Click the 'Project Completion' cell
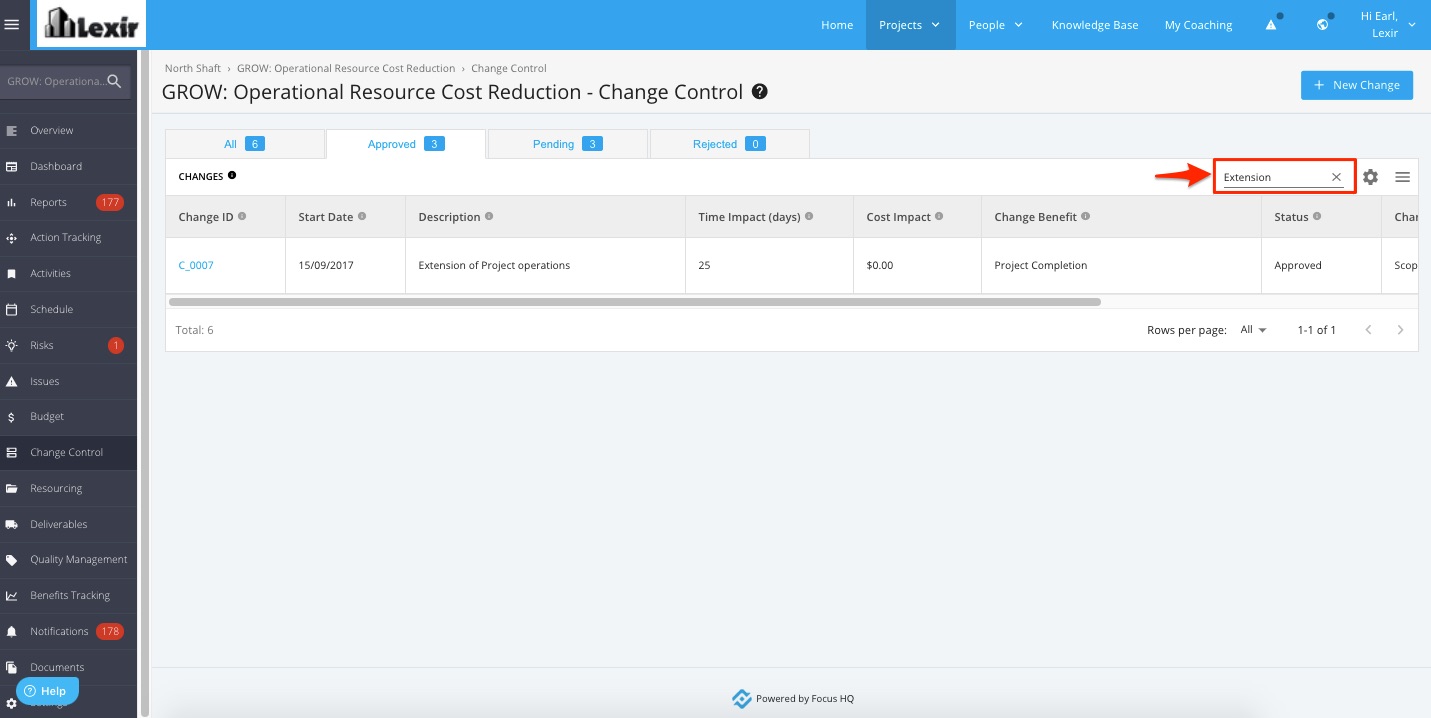1431x718 pixels. pos(1121,265)
